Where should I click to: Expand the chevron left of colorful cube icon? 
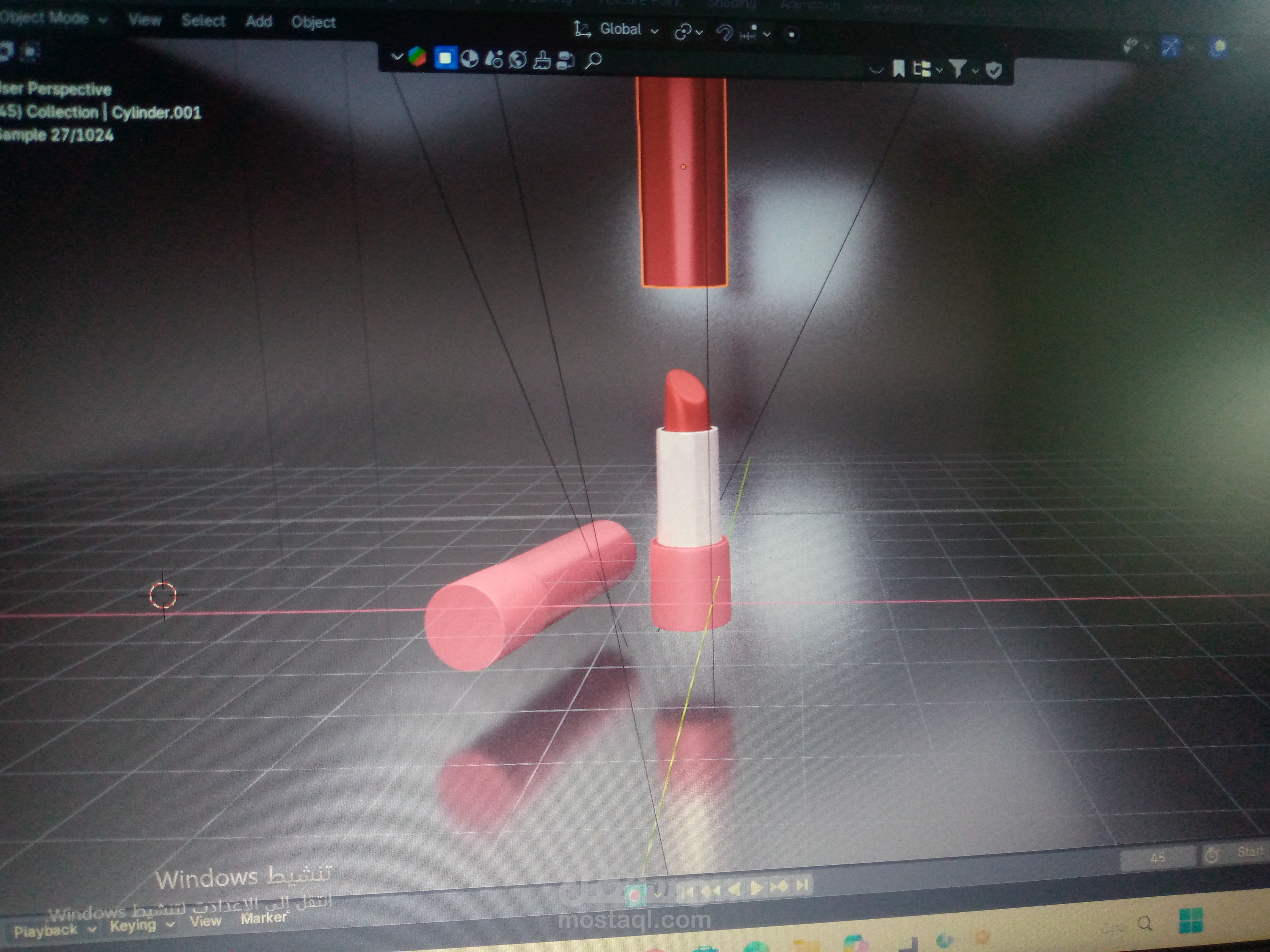pyautogui.click(x=397, y=57)
